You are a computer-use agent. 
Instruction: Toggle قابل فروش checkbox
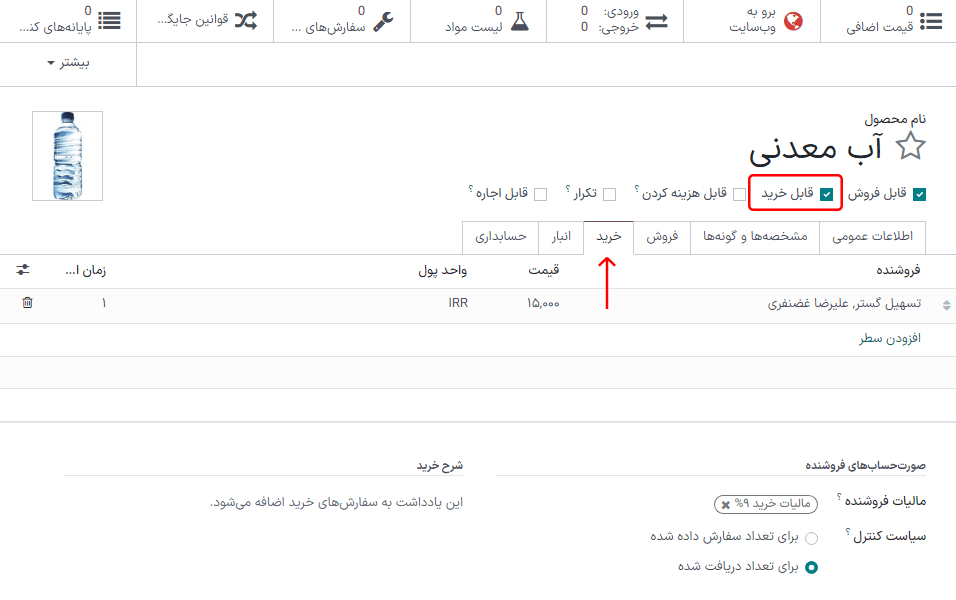[919, 194]
